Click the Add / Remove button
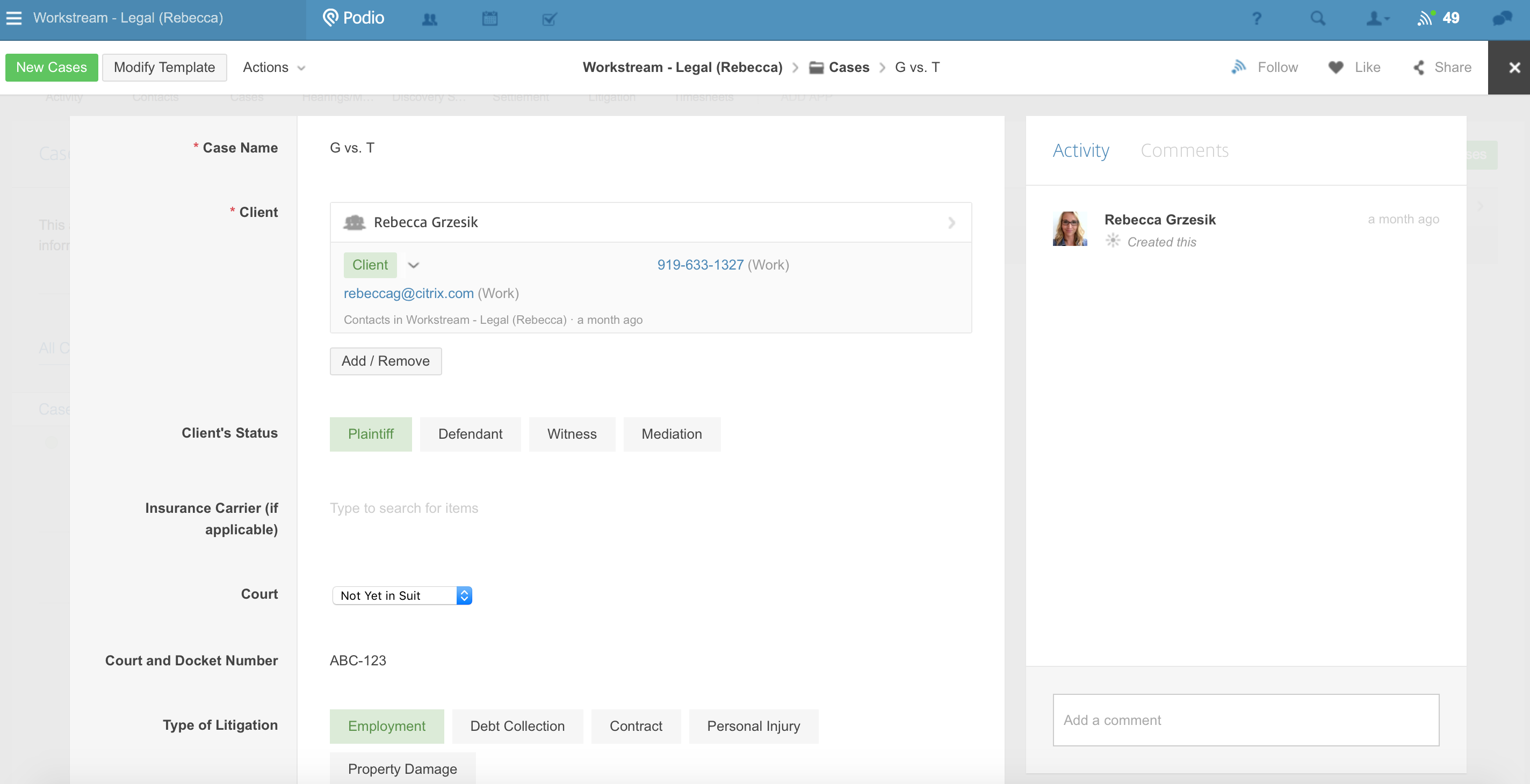The width and height of the screenshot is (1530, 784). (x=385, y=361)
